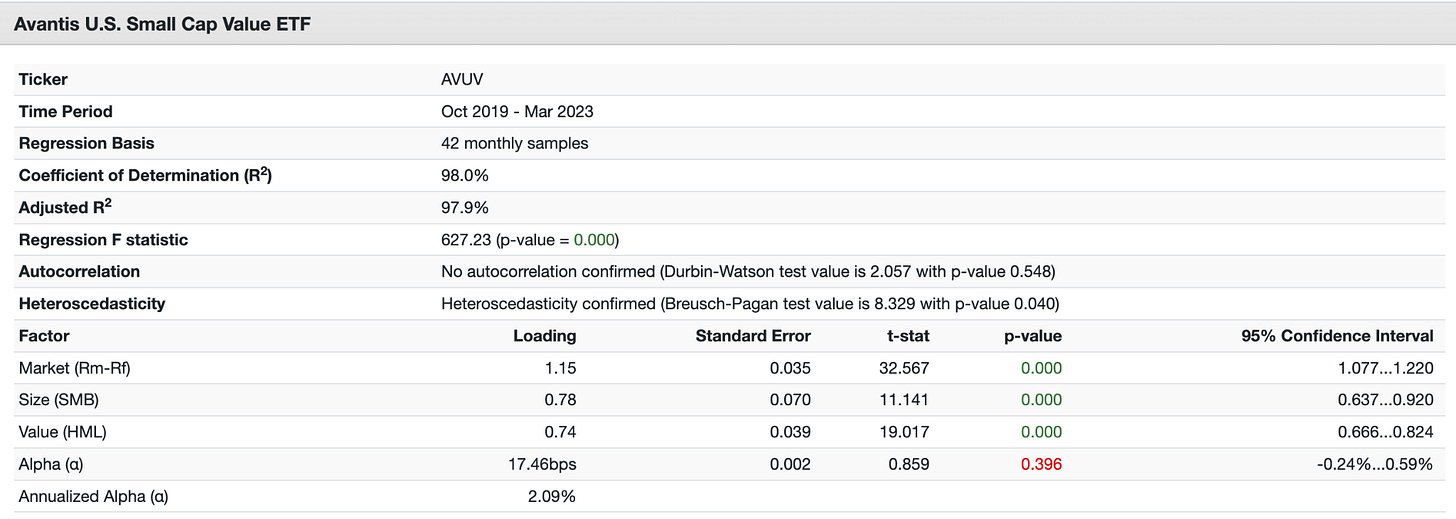Select the Durbin-Watson test result text
This screenshot has width=1456, height=519.
[748, 271]
